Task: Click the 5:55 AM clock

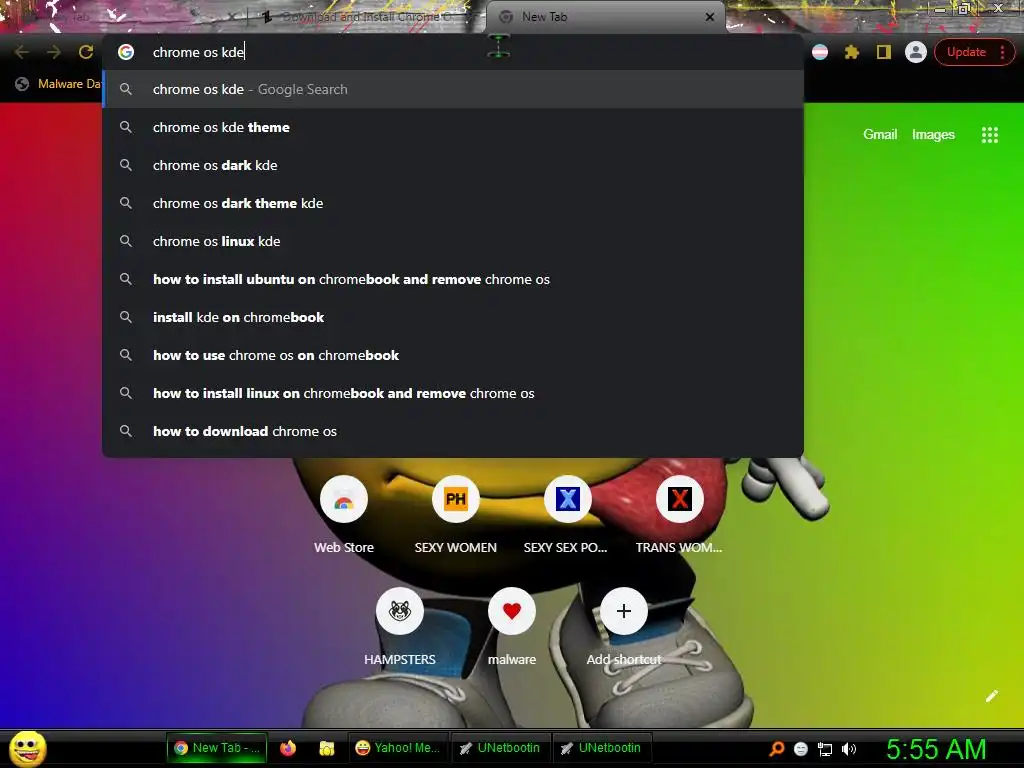Action: (936, 749)
